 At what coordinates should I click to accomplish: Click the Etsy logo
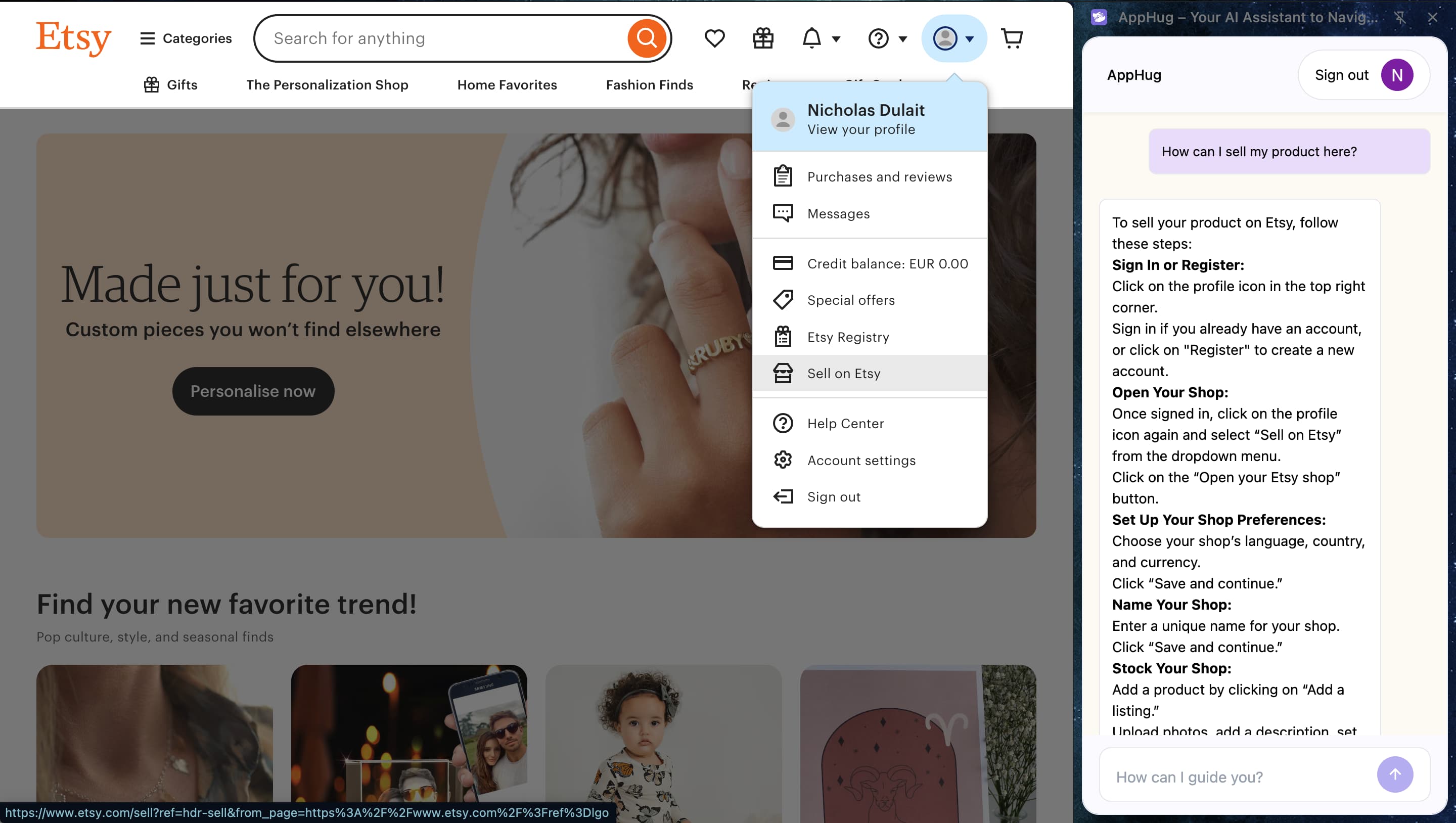[73, 38]
